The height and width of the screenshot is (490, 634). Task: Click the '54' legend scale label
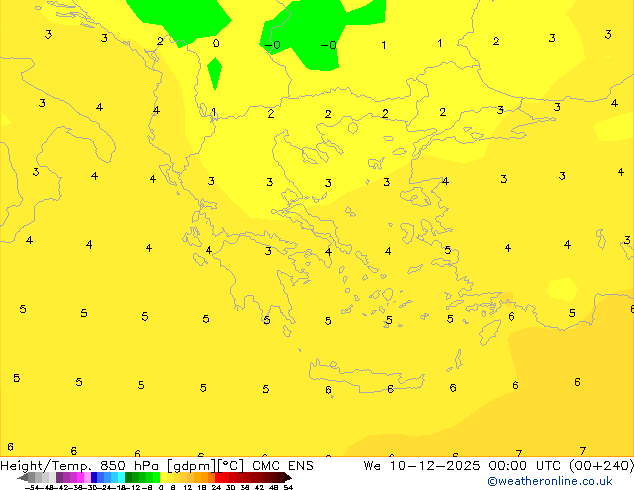click(x=288, y=487)
